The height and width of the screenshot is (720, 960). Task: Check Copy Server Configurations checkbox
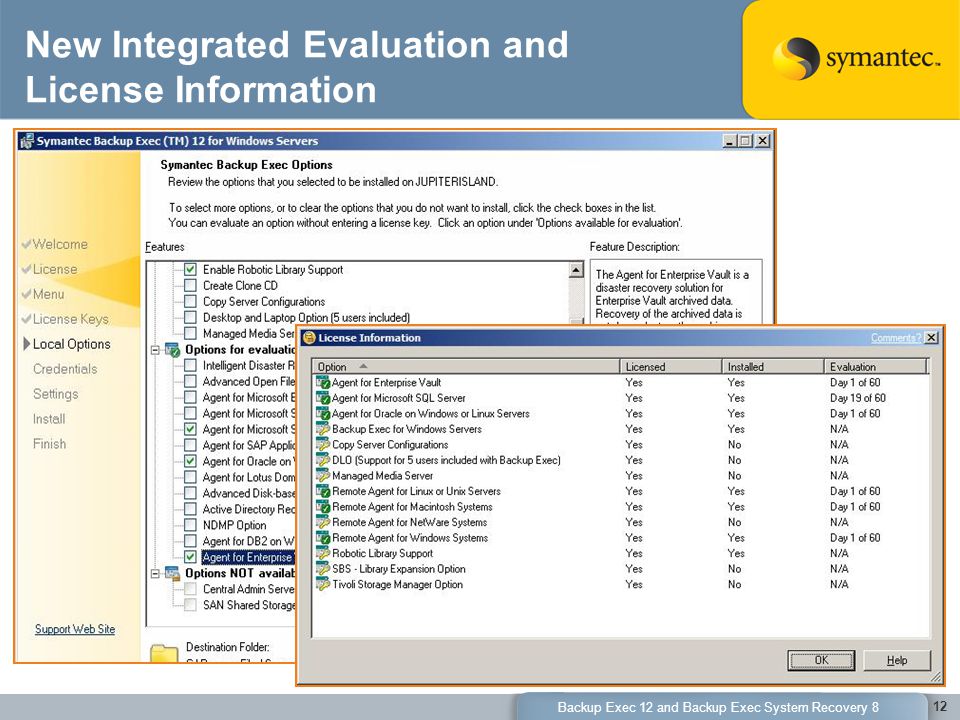click(x=190, y=301)
